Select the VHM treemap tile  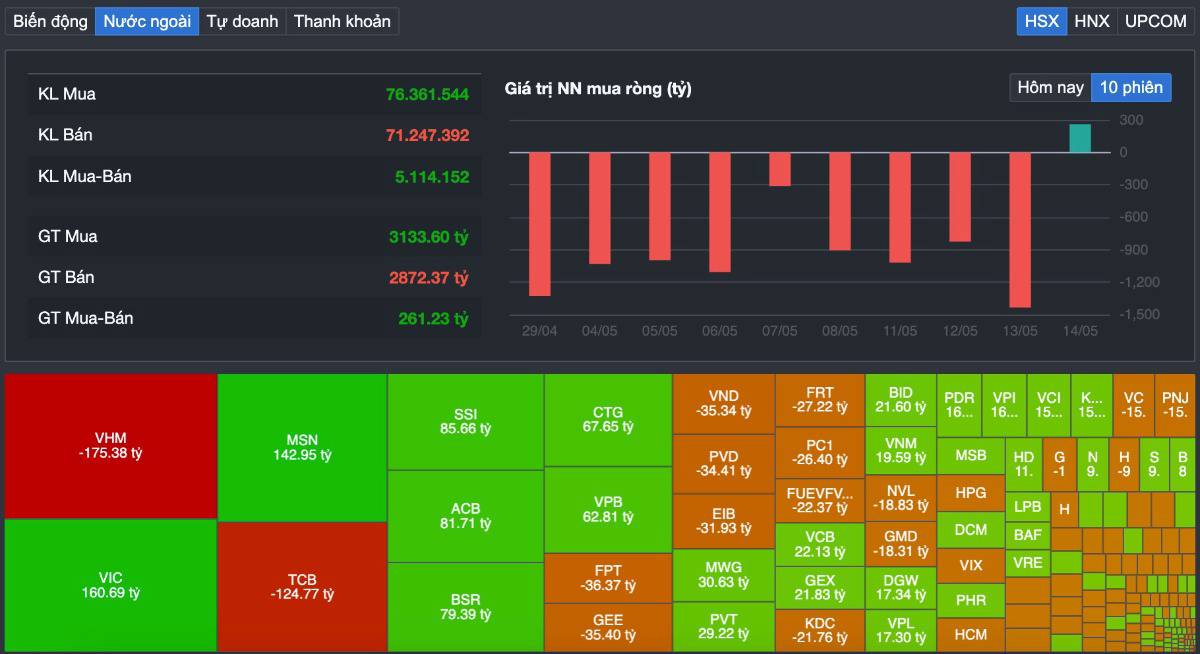click(111, 446)
